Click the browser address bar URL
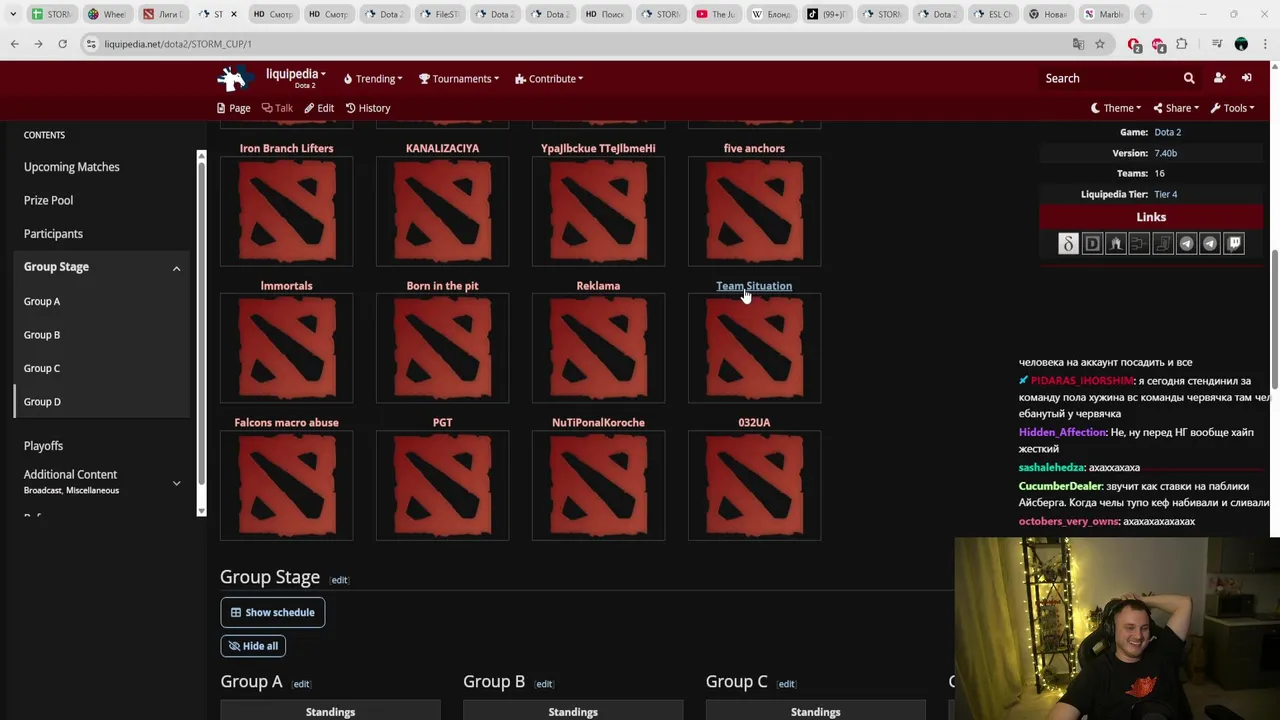Screen dimensions: 1280x720 178,44
